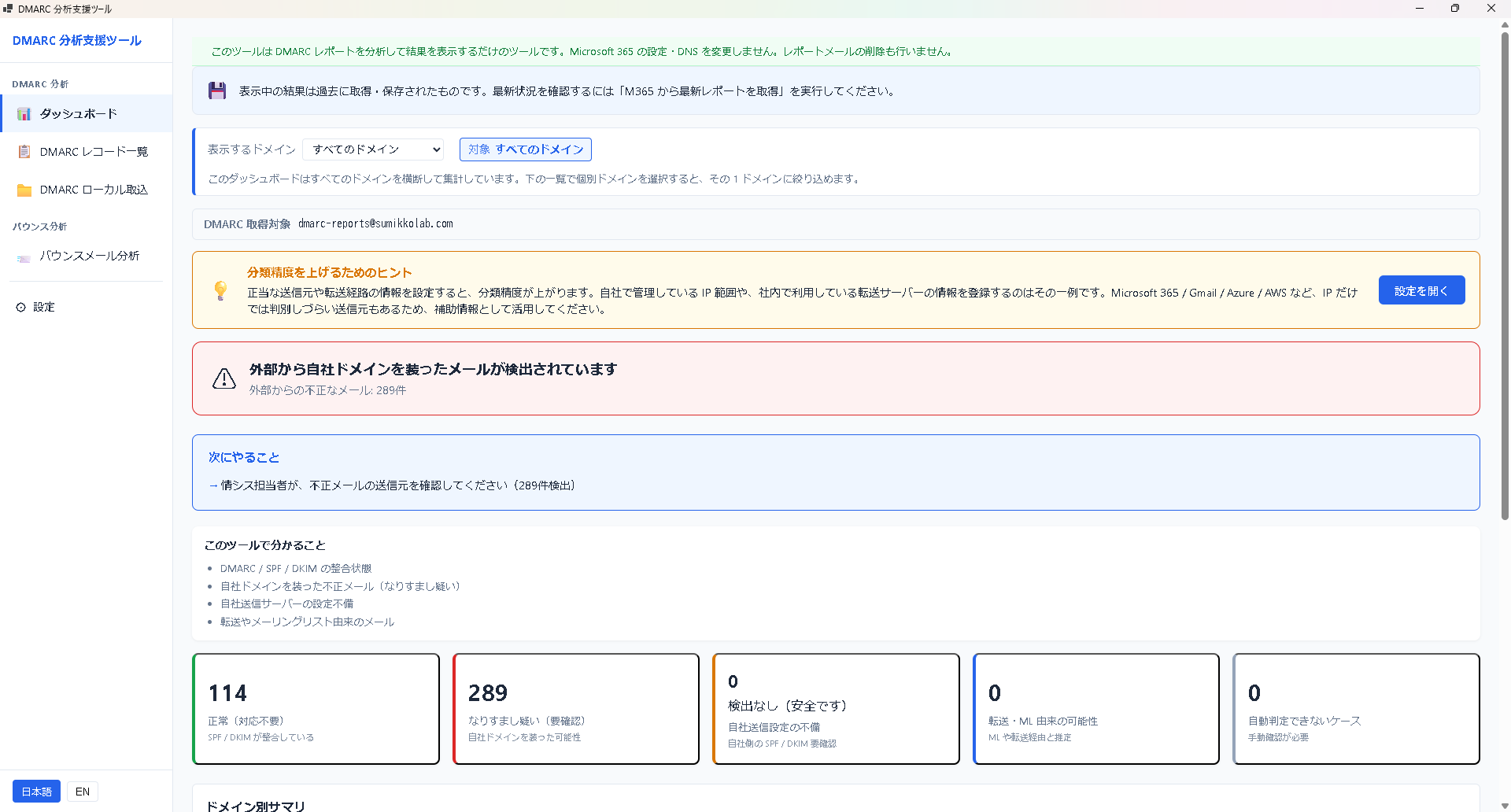Image resolution: width=1511 pixels, height=812 pixels.
Task: Click the app icon in title bar
Action: [8, 9]
